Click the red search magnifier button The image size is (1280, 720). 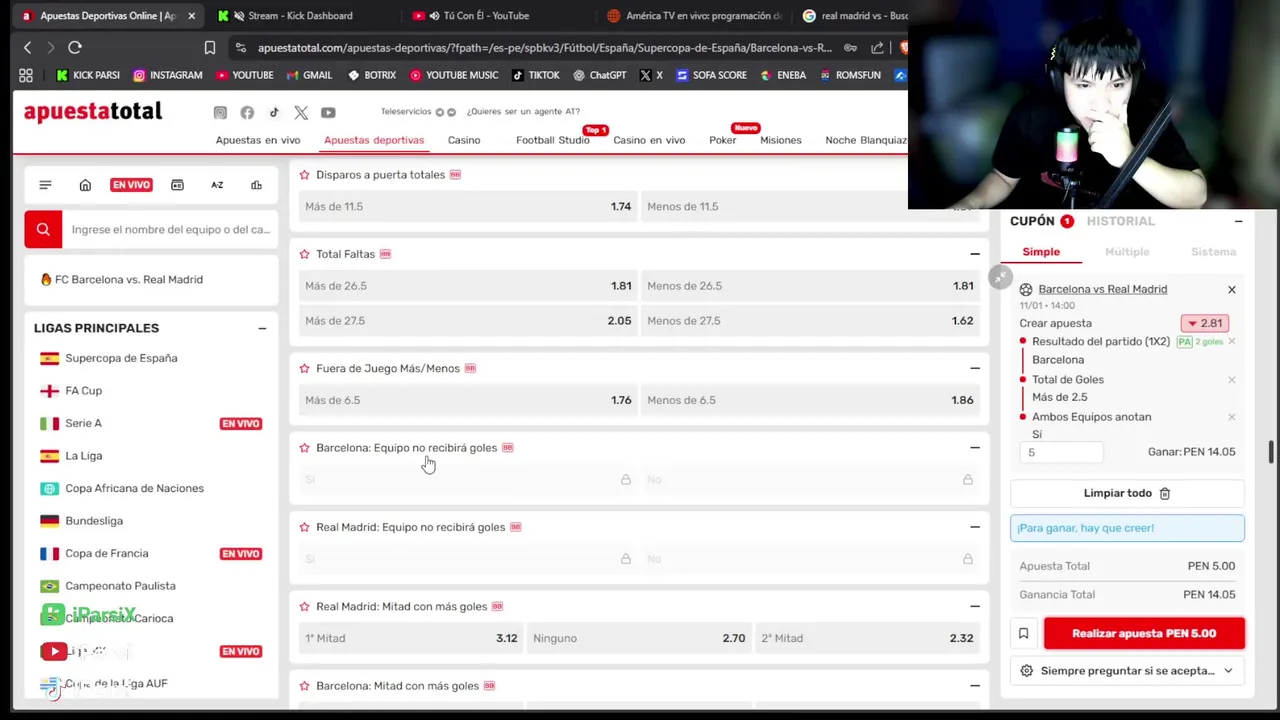point(43,229)
